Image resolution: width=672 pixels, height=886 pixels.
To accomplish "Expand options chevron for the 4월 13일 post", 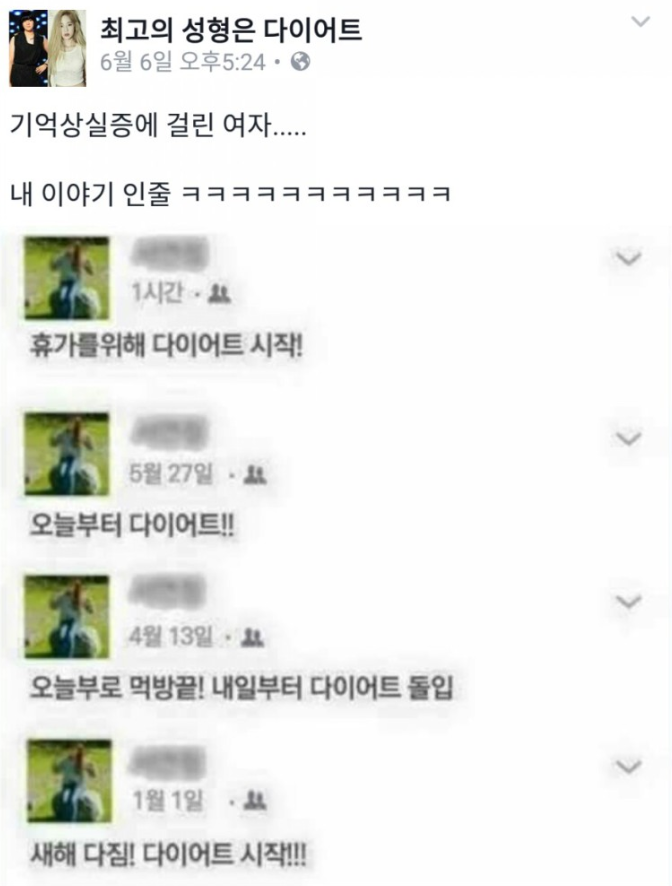I will (628, 602).
